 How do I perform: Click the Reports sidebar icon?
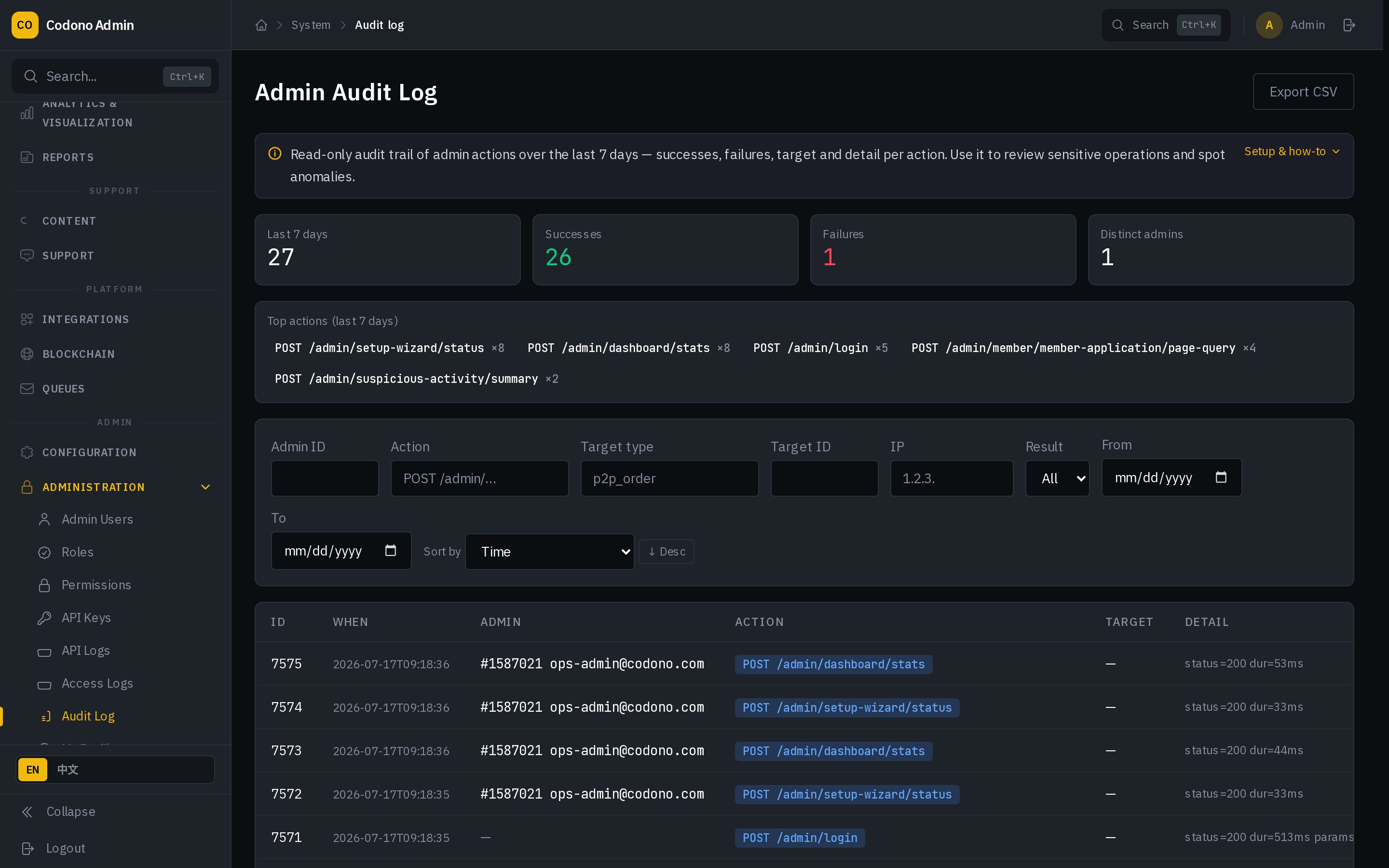(27, 157)
